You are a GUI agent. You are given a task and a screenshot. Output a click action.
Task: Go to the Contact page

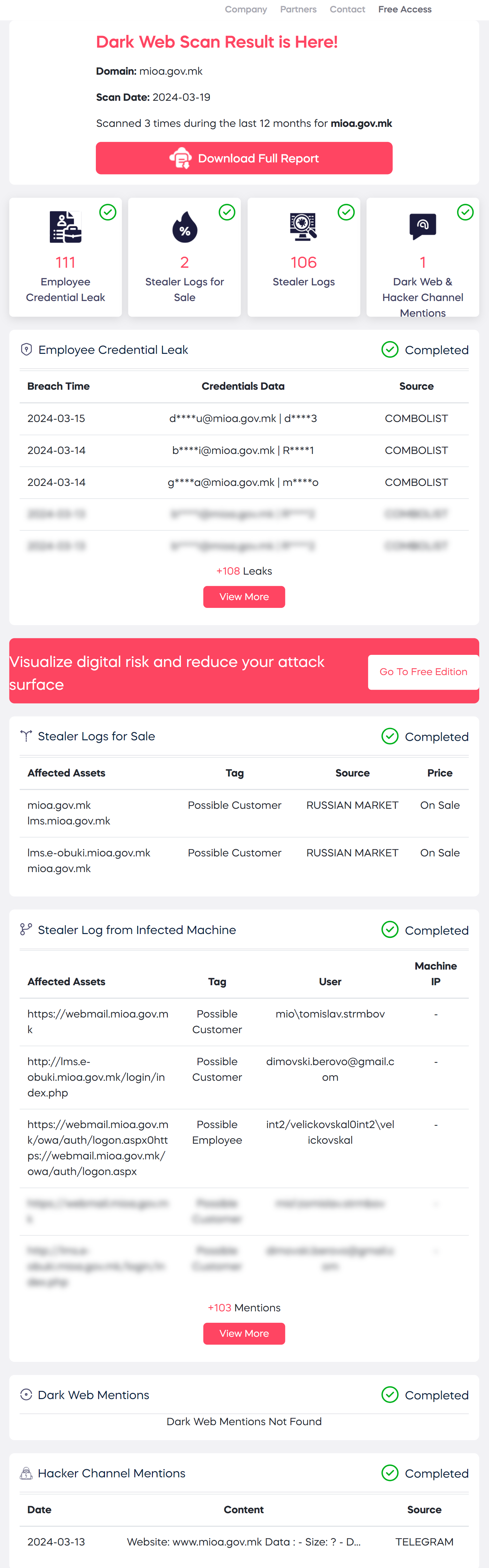tap(347, 9)
